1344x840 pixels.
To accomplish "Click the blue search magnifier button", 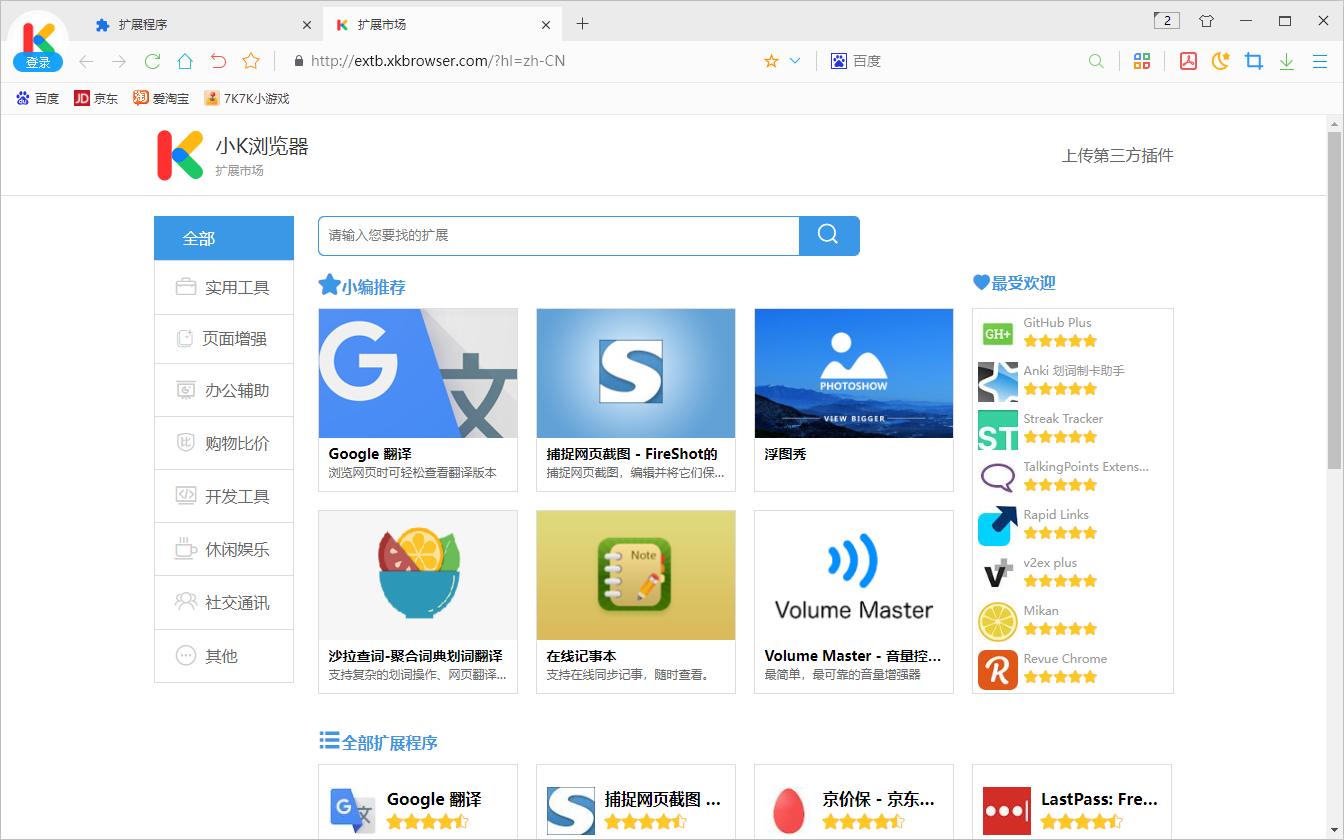I will (829, 235).
